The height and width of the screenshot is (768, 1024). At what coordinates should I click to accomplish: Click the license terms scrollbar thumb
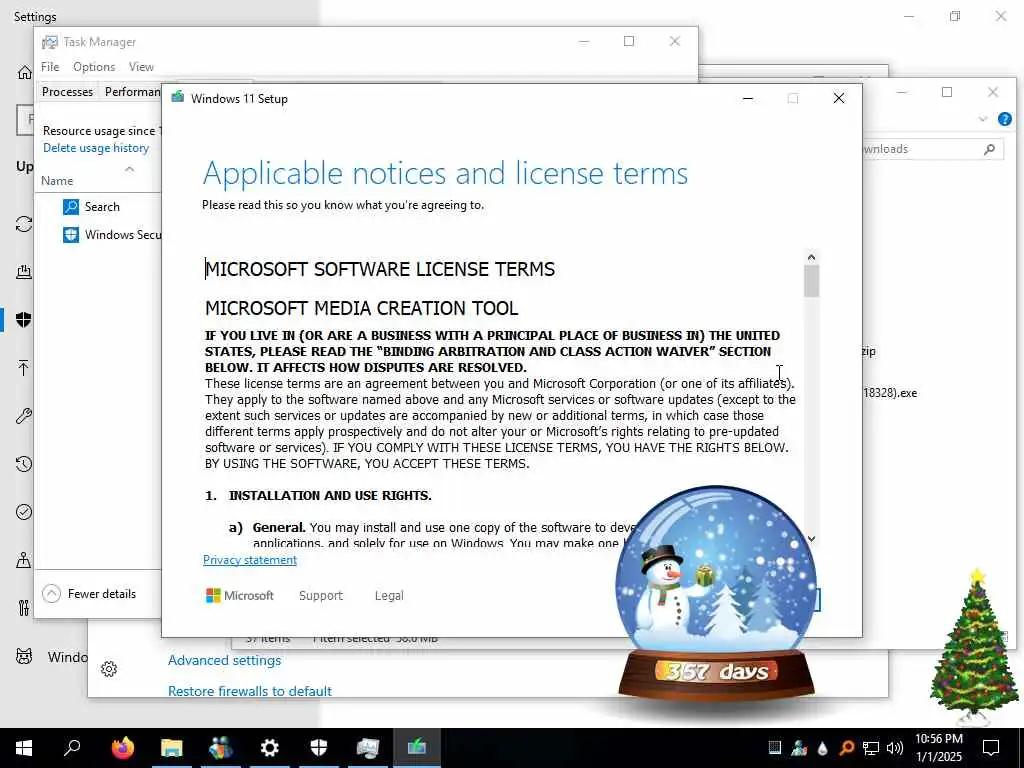click(x=811, y=281)
